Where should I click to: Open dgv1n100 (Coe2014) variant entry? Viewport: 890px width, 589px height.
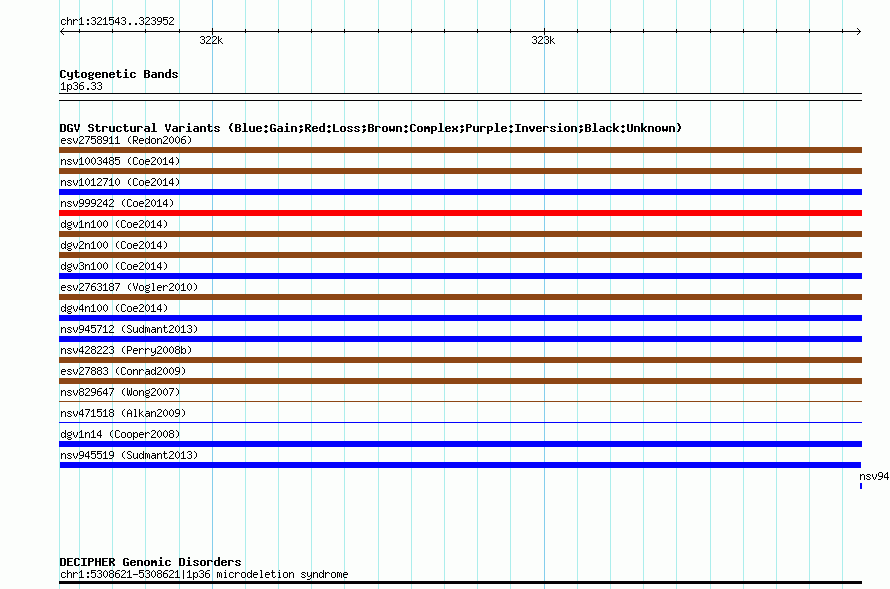[114, 224]
